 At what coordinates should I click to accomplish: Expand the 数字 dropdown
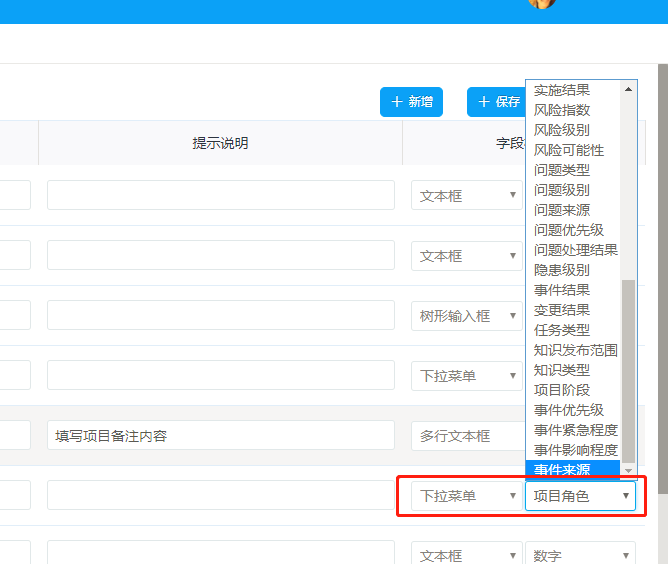click(x=580, y=555)
